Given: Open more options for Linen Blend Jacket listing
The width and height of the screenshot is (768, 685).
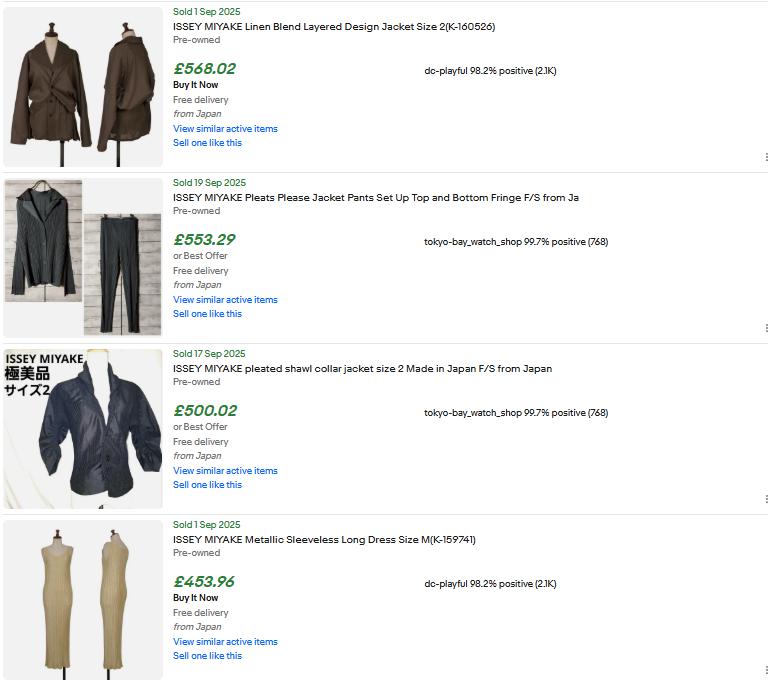Looking at the screenshot, I should click(x=765, y=157).
